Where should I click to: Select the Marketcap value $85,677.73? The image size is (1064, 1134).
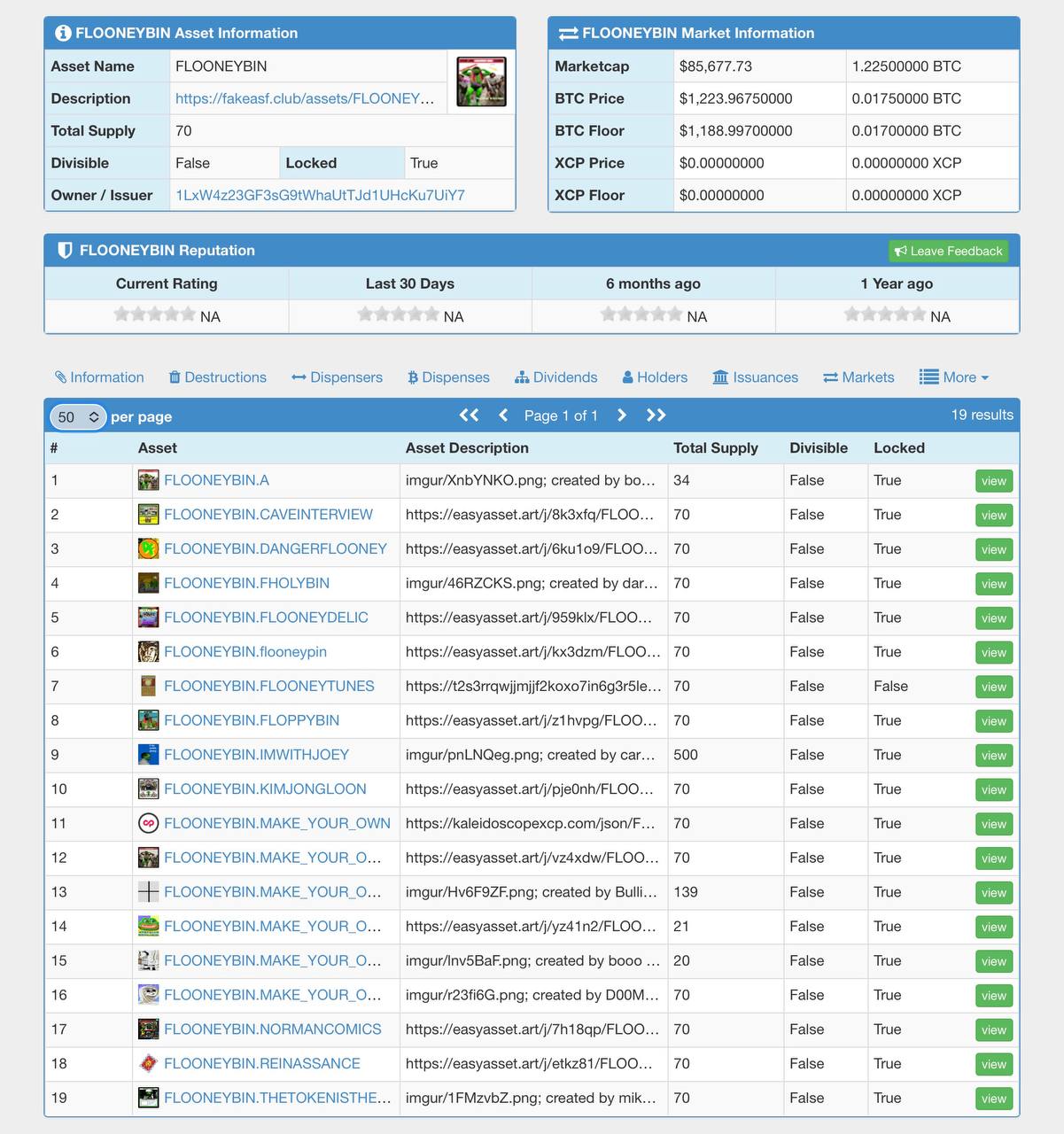pyautogui.click(x=715, y=66)
